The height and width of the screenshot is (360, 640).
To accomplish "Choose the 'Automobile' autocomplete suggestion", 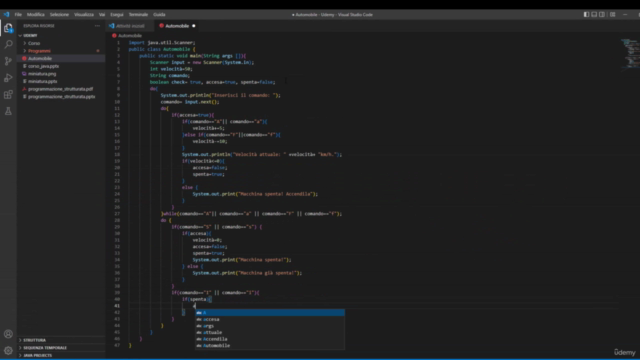I will [270, 345].
